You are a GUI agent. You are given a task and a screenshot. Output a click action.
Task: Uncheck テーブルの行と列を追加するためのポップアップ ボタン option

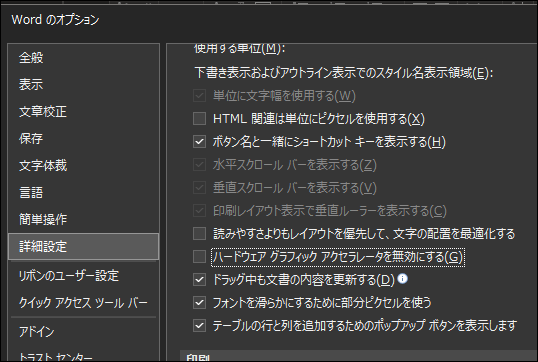tap(199, 326)
